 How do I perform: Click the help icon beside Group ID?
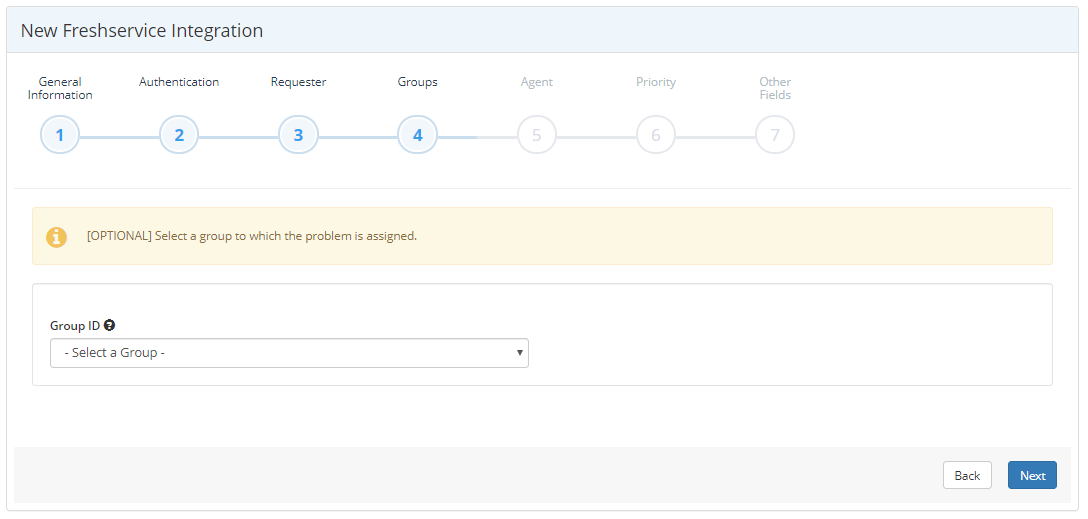[x=109, y=325]
